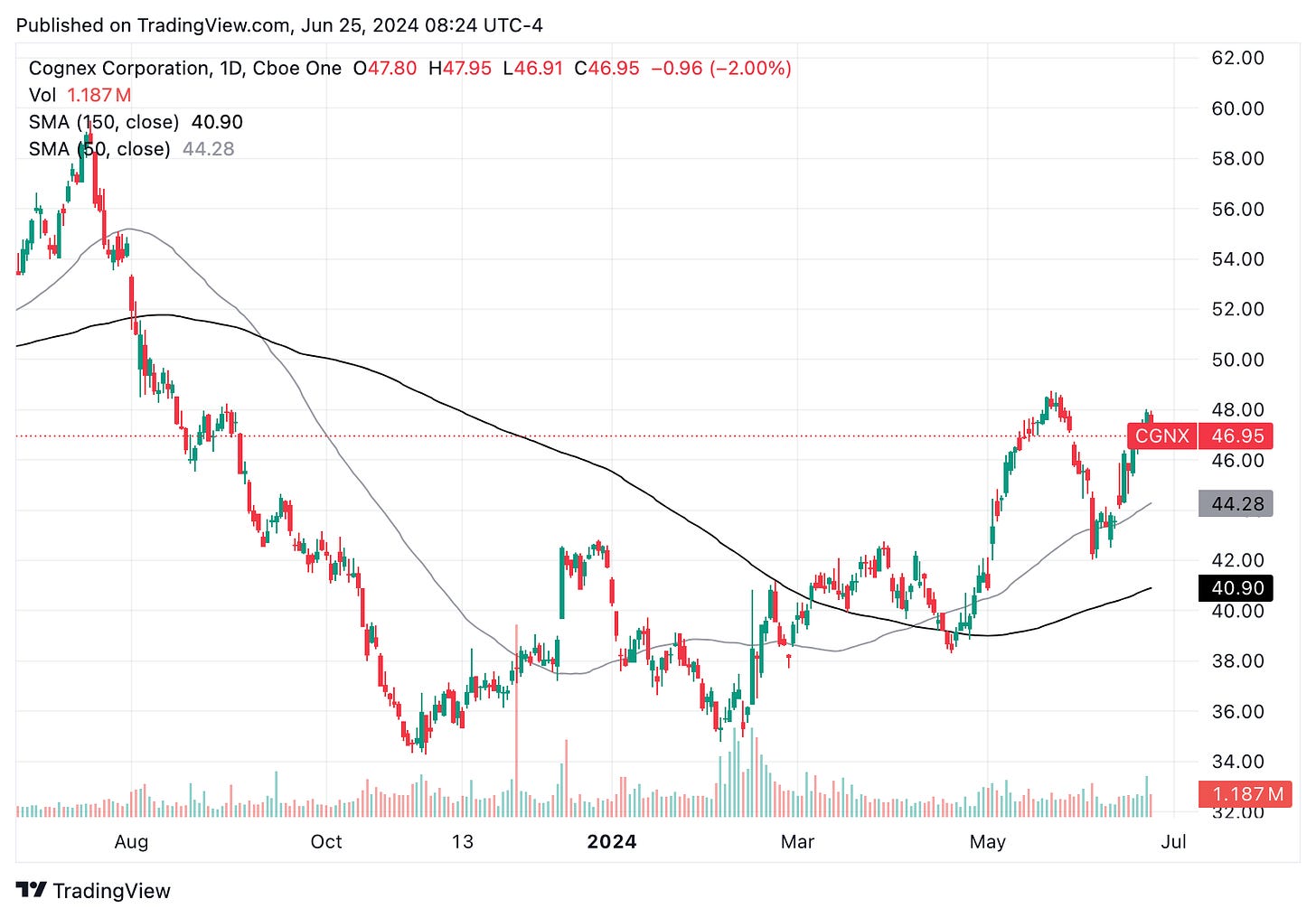Image resolution: width=1316 pixels, height=918 pixels.
Task: Click the red 1.187 M volume label
Action: [x=1247, y=794]
